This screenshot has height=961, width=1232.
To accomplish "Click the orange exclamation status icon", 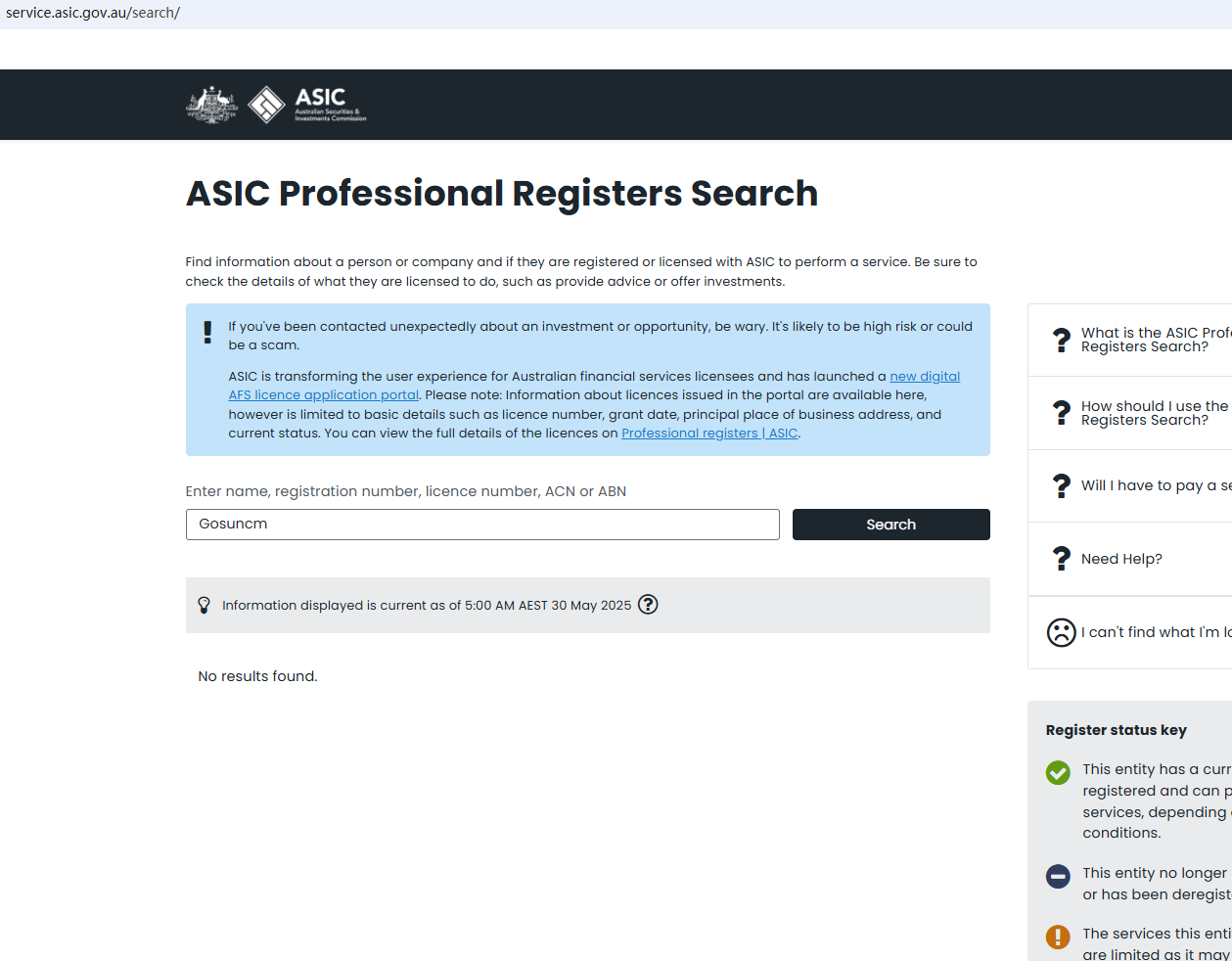I will [x=1058, y=937].
